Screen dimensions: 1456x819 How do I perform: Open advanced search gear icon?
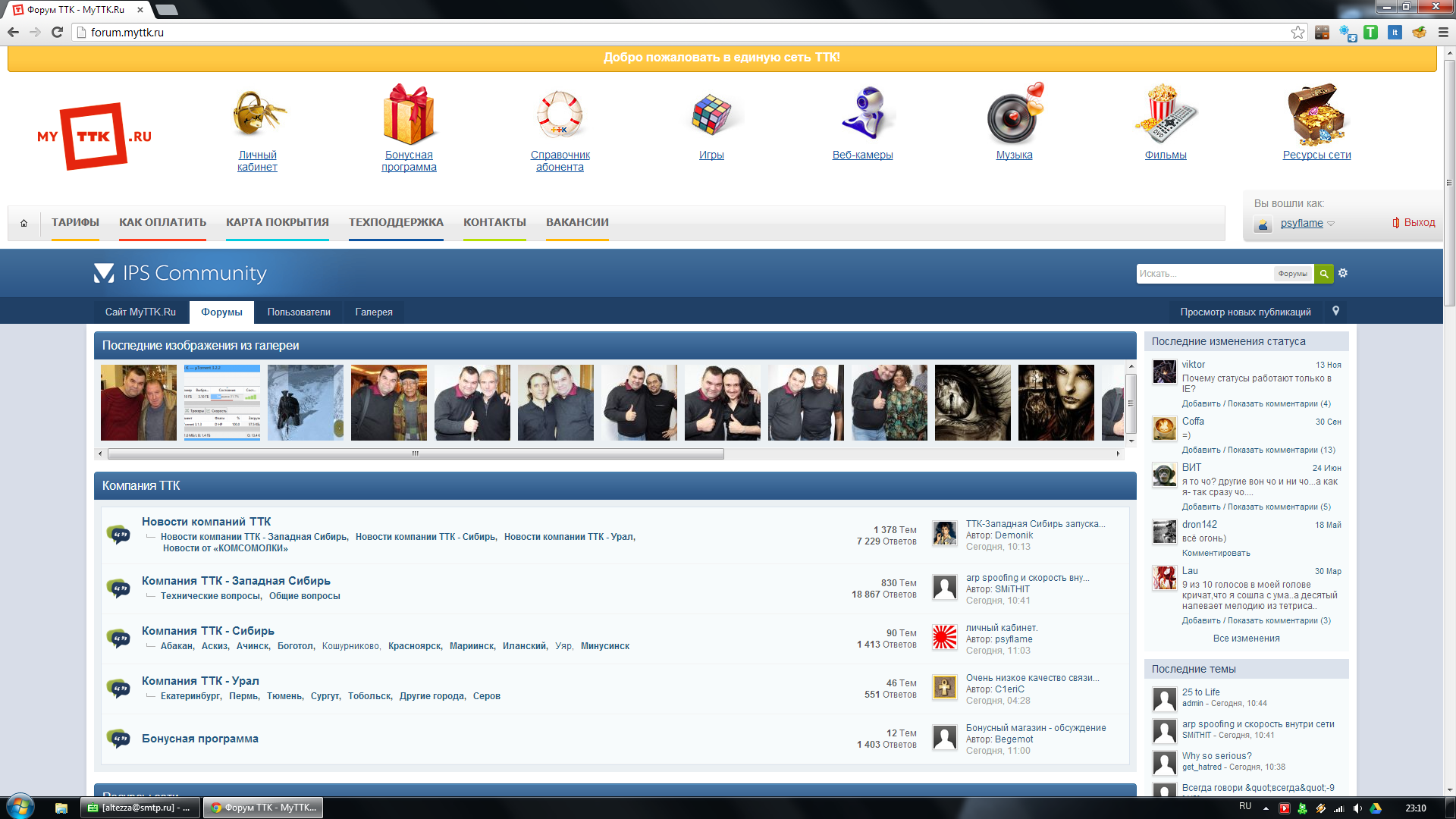[1343, 273]
